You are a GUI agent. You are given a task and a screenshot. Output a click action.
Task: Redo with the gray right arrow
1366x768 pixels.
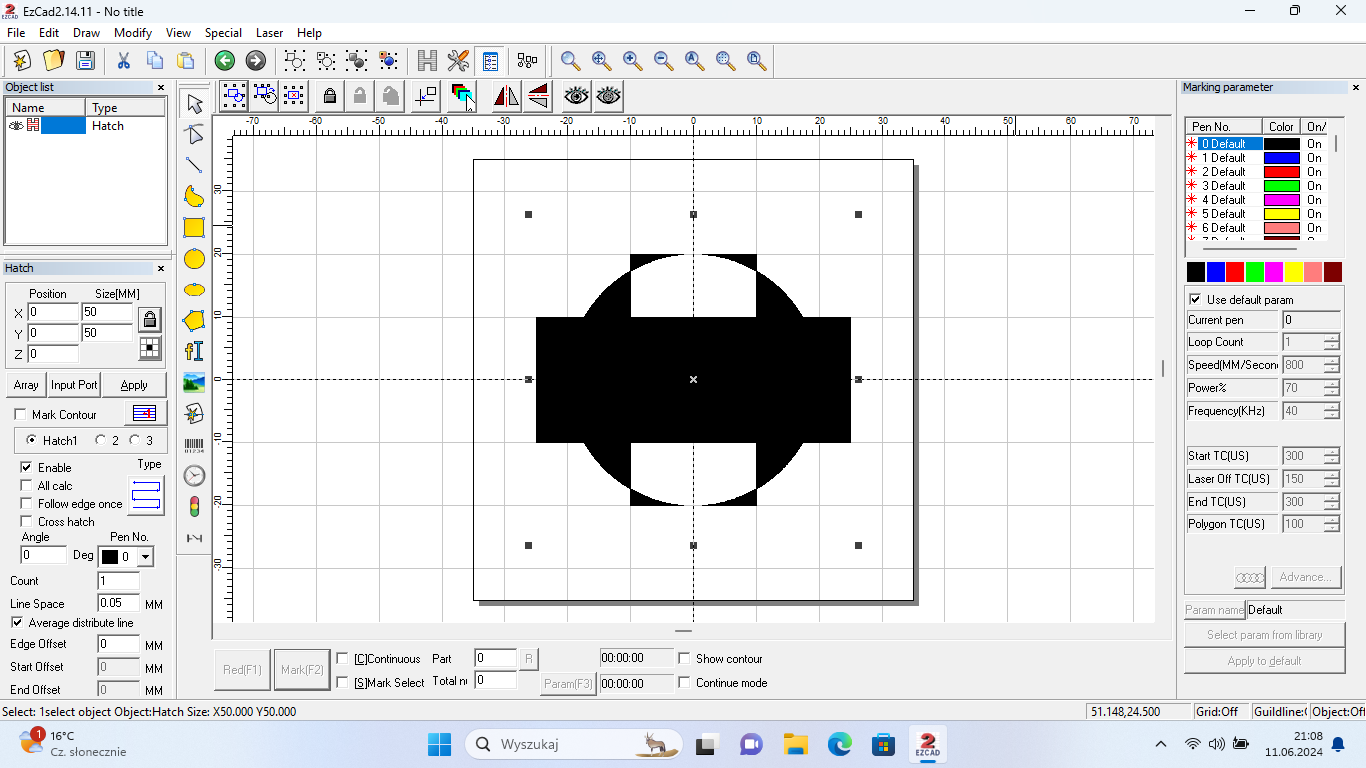(256, 60)
